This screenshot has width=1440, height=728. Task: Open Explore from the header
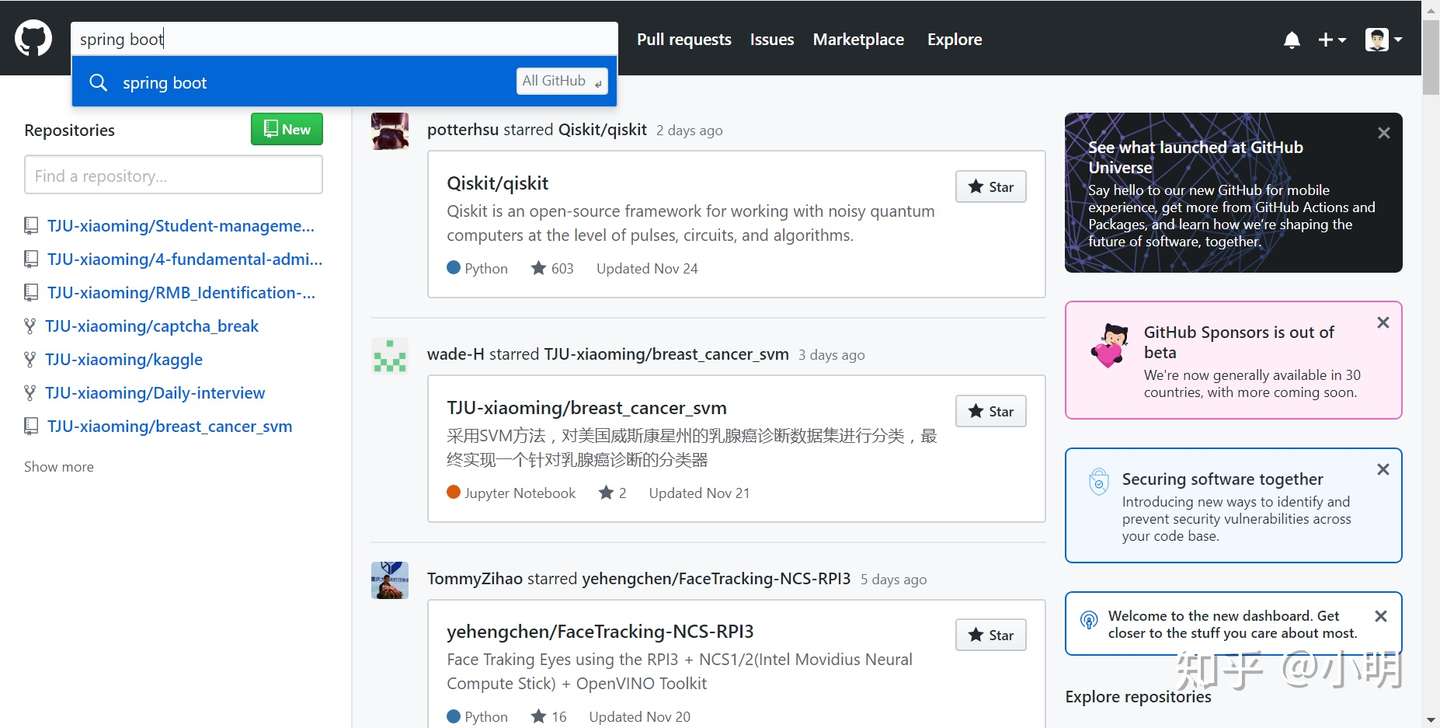point(954,39)
